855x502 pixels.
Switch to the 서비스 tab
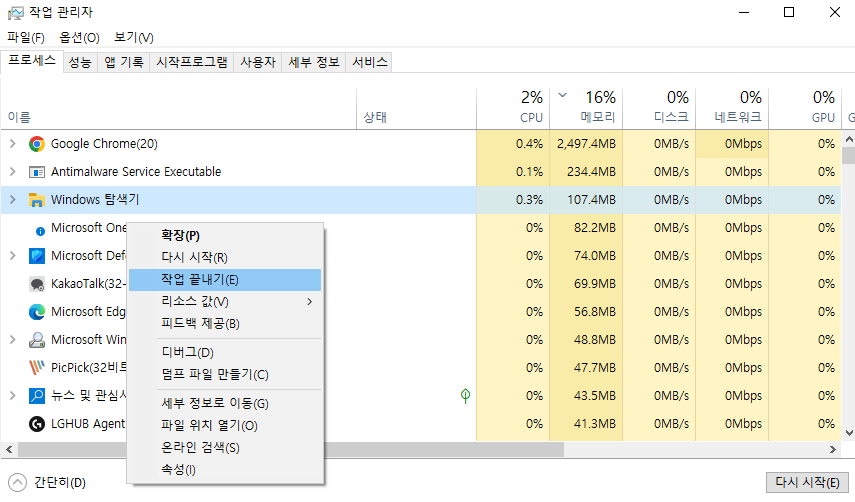(369, 63)
